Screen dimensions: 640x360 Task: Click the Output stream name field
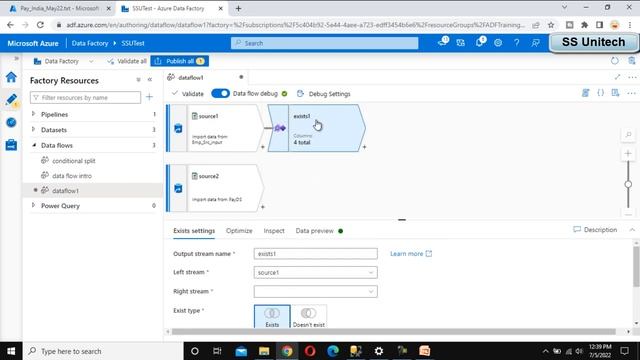point(316,253)
